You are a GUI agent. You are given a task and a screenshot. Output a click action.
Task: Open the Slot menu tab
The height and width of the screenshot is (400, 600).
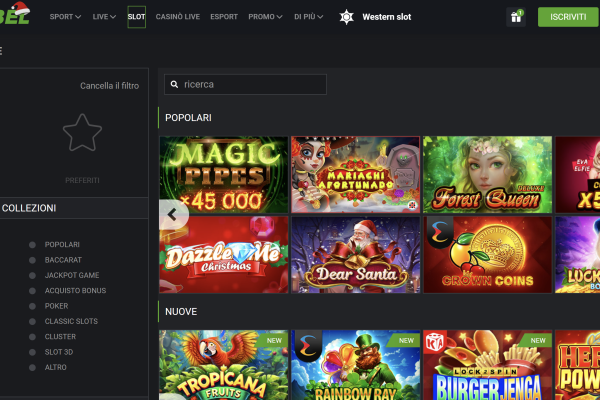(136, 17)
